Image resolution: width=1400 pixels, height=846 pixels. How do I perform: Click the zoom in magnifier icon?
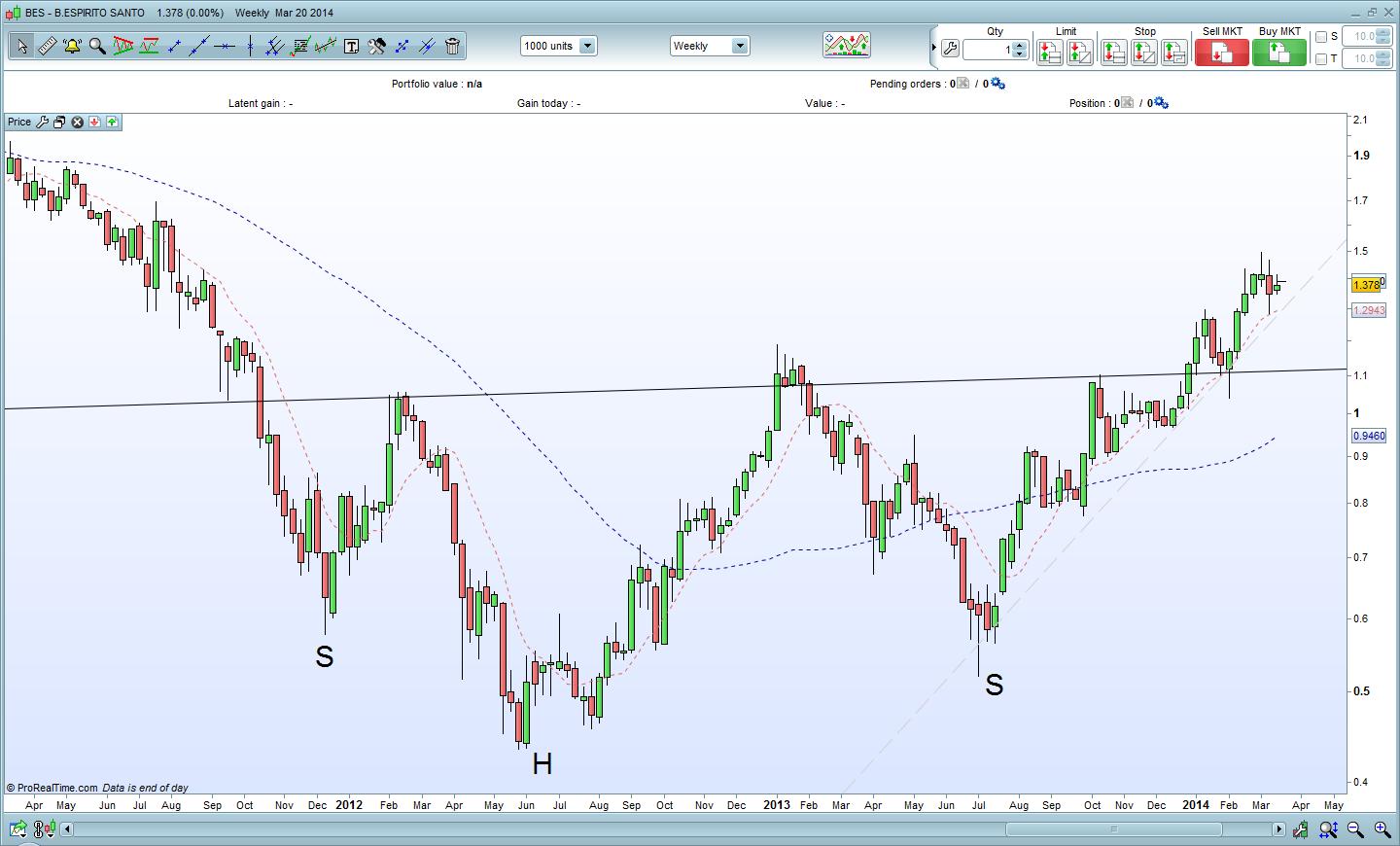[x=1382, y=829]
